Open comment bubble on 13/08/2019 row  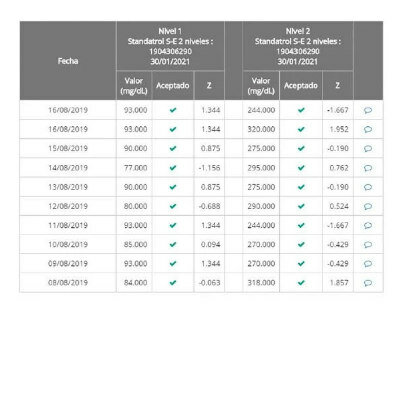[x=368, y=187]
